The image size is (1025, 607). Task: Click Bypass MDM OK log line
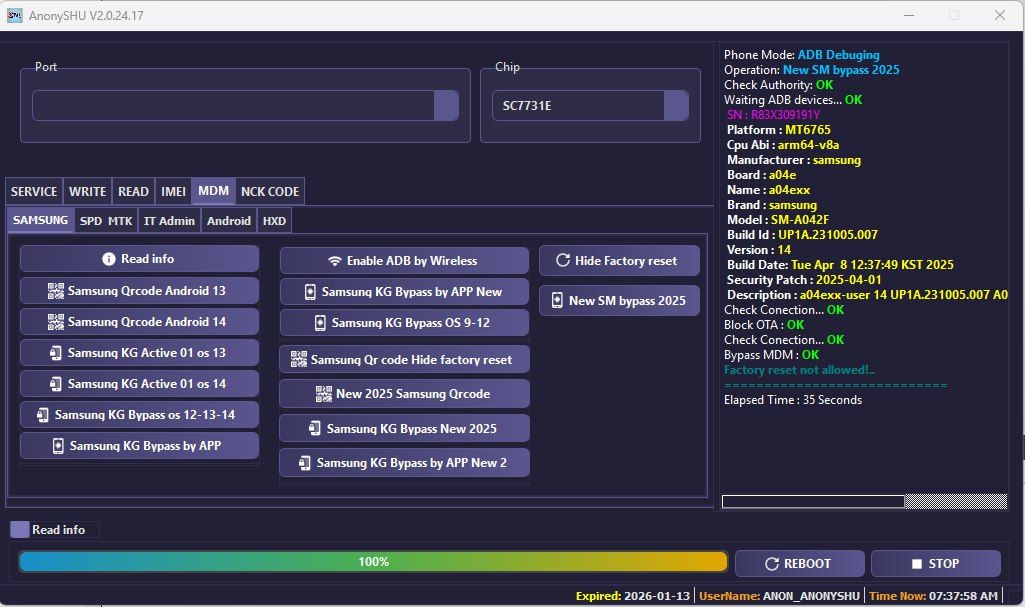(771, 355)
